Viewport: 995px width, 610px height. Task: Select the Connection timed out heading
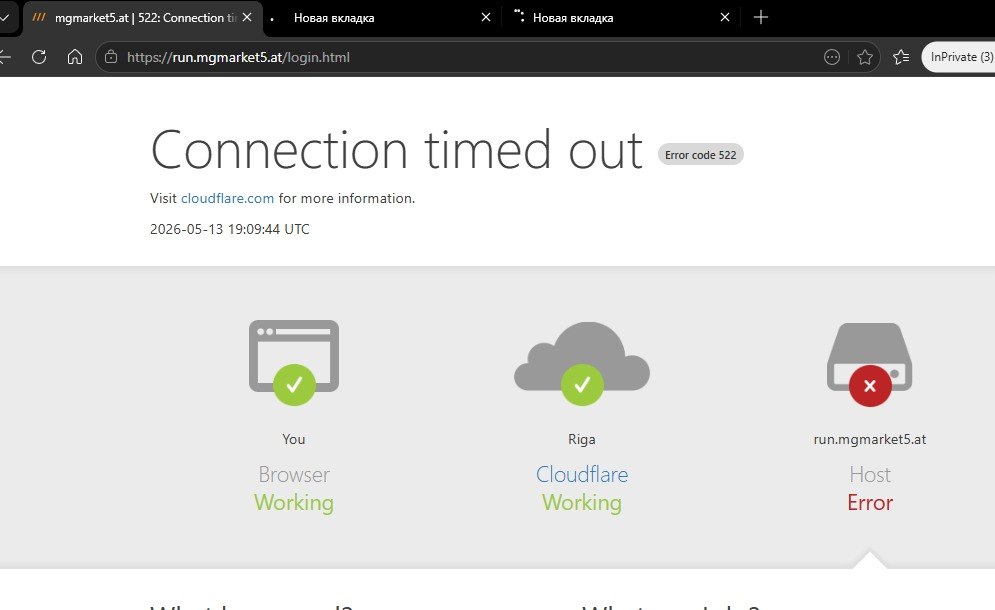(x=397, y=150)
